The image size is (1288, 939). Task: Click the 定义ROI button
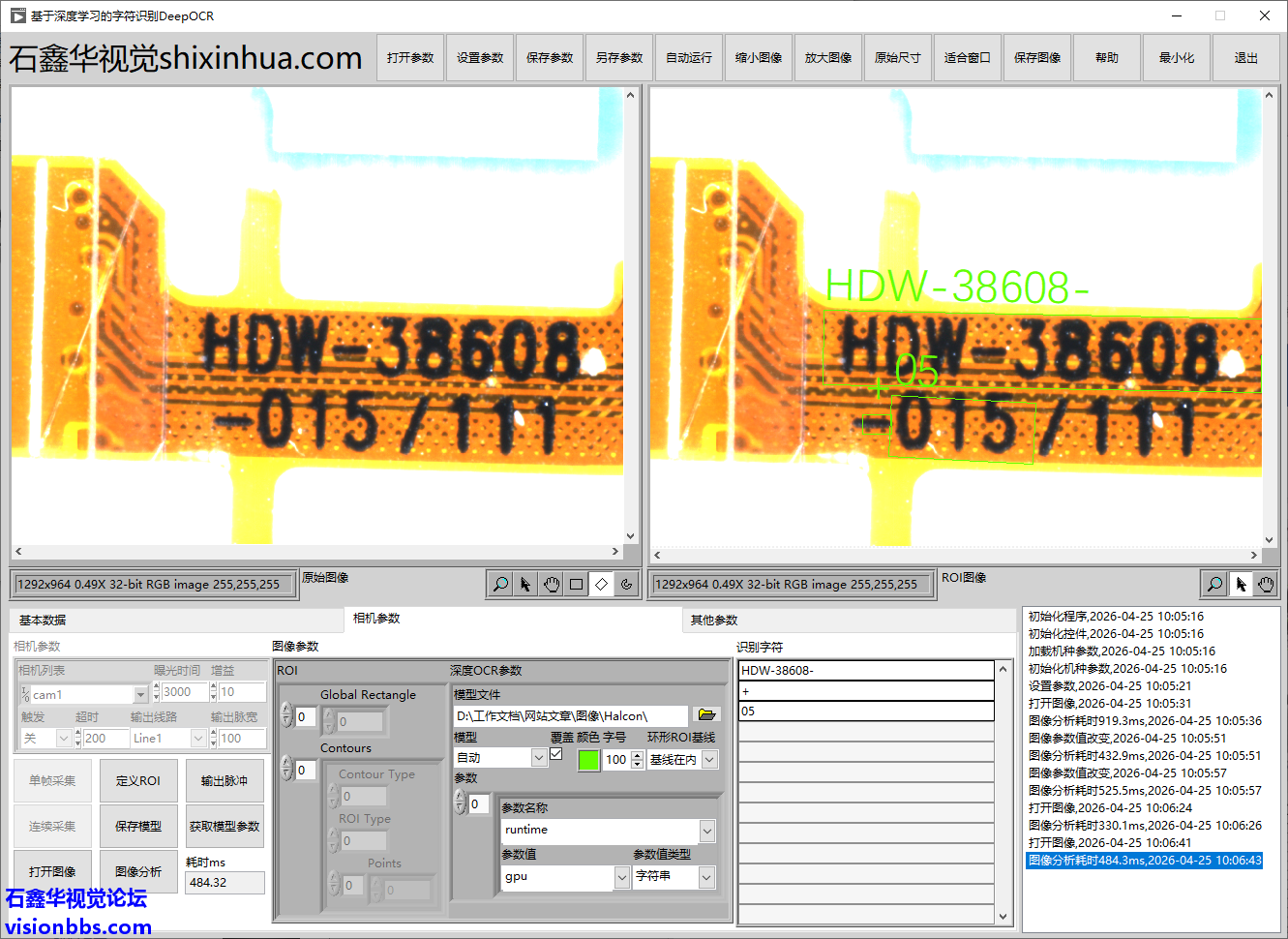(x=137, y=781)
